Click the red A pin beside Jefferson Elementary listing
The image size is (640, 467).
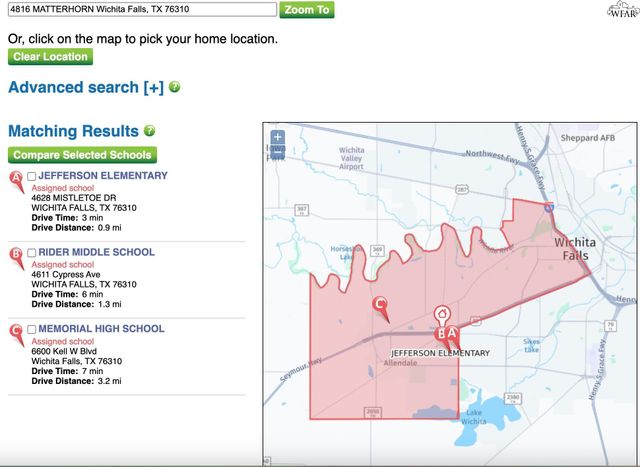16,180
